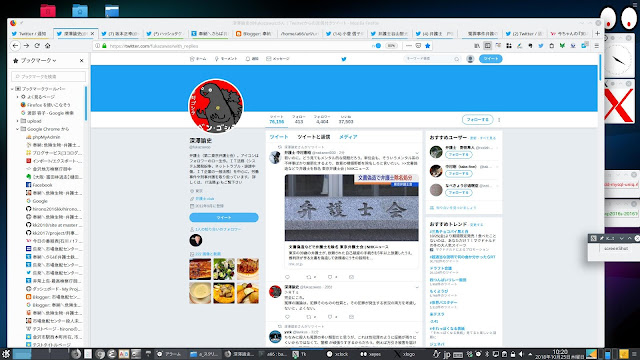Toggle the sidebar toolbar button

coord(487,46)
